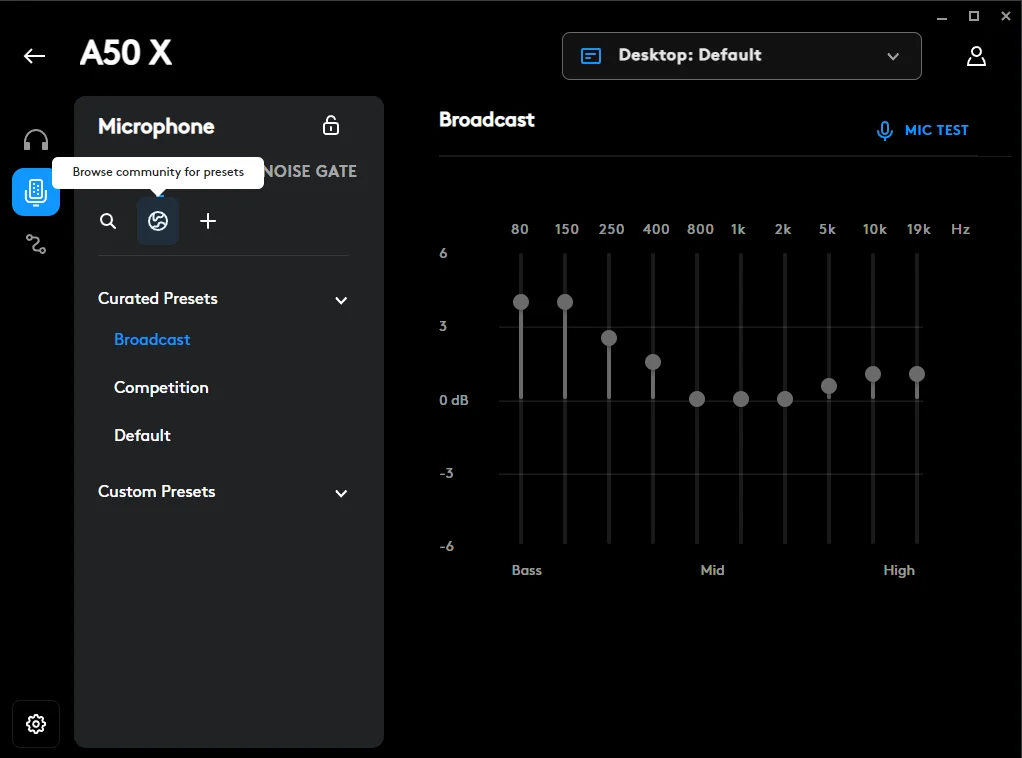The width and height of the screenshot is (1022, 758).
Task: Select the Default preset
Action: [142, 435]
